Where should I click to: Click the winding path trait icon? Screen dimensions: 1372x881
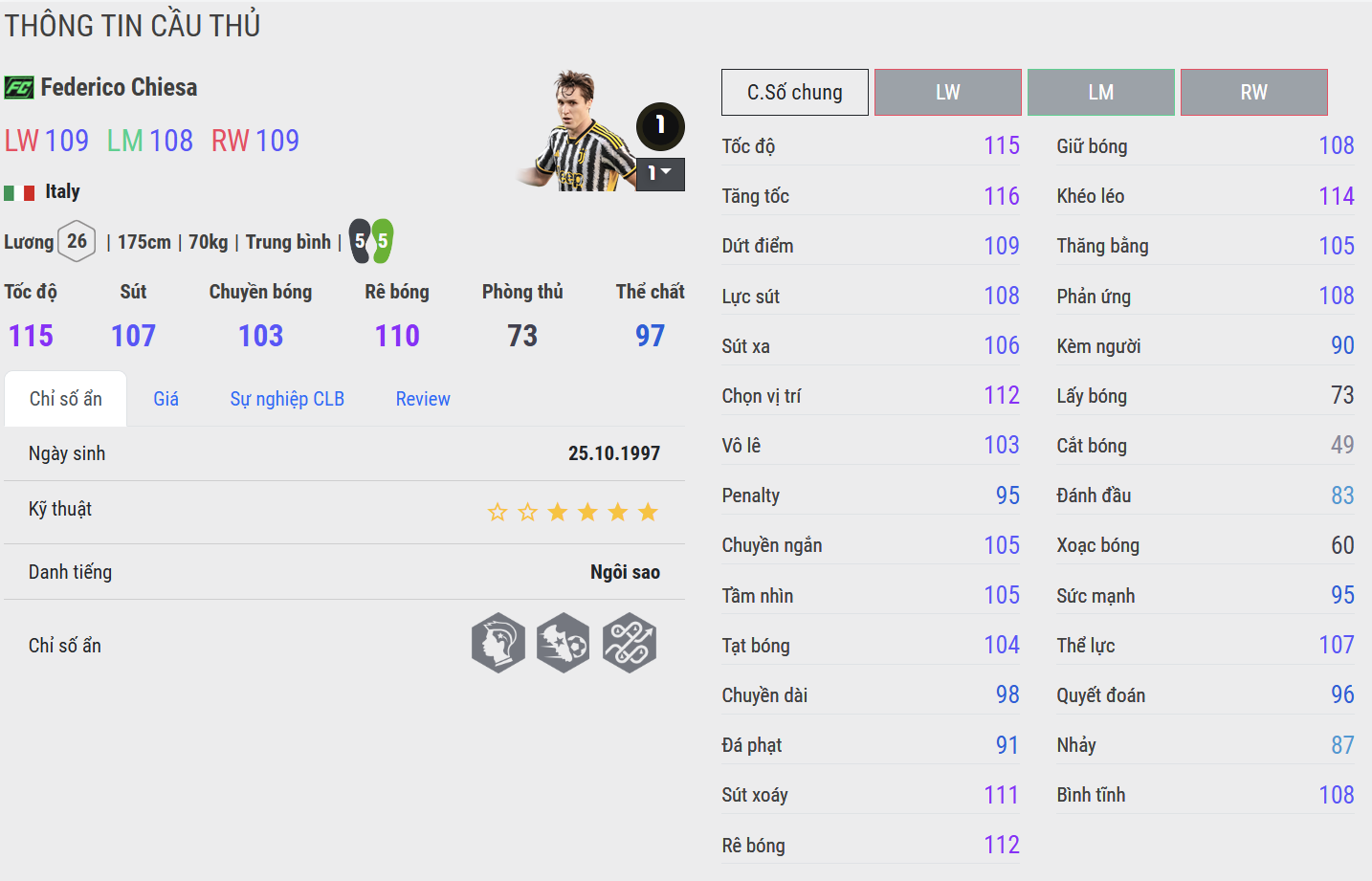tap(630, 643)
